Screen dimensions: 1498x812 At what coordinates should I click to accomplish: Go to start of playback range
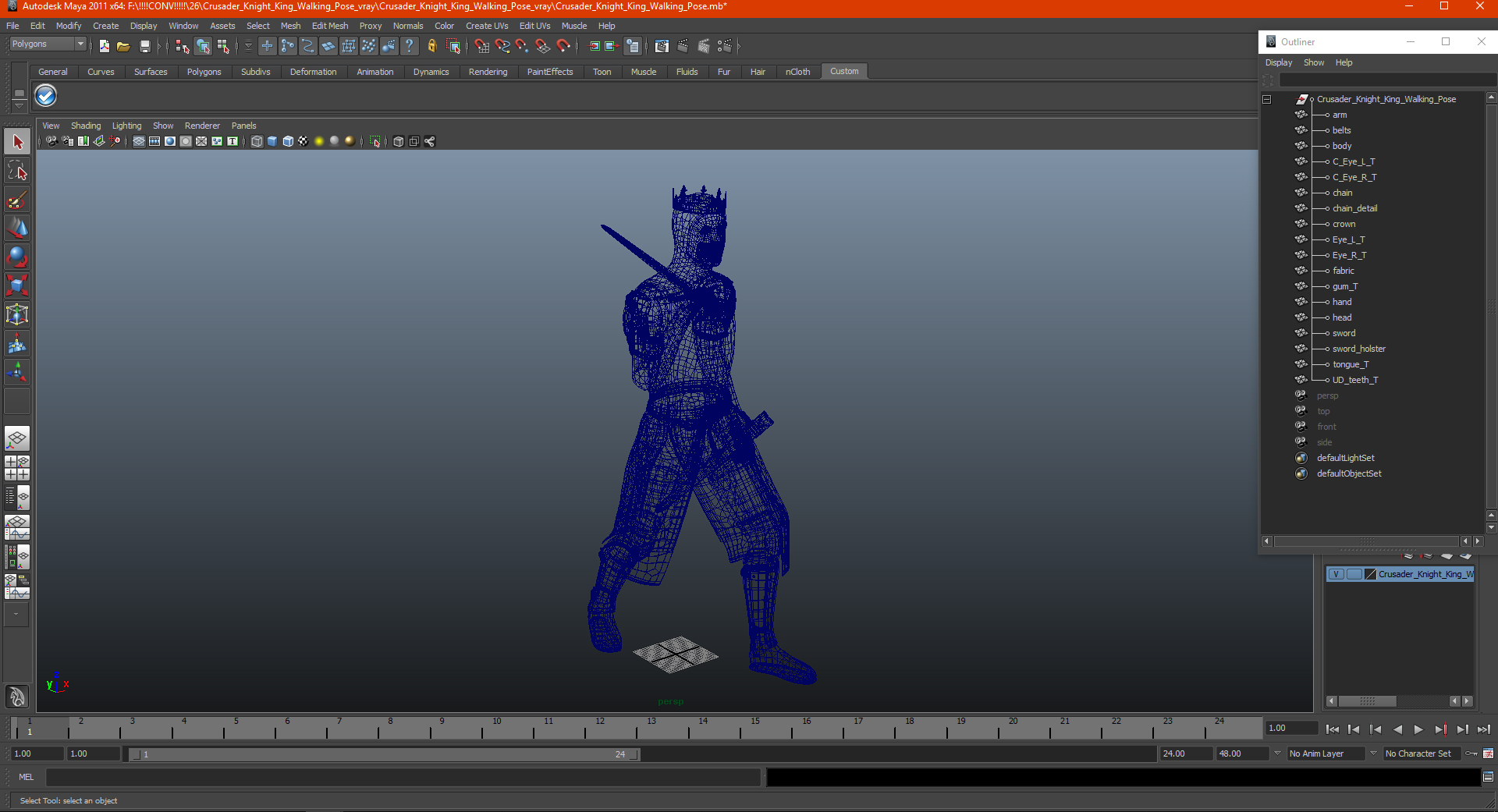tap(1333, 729)
